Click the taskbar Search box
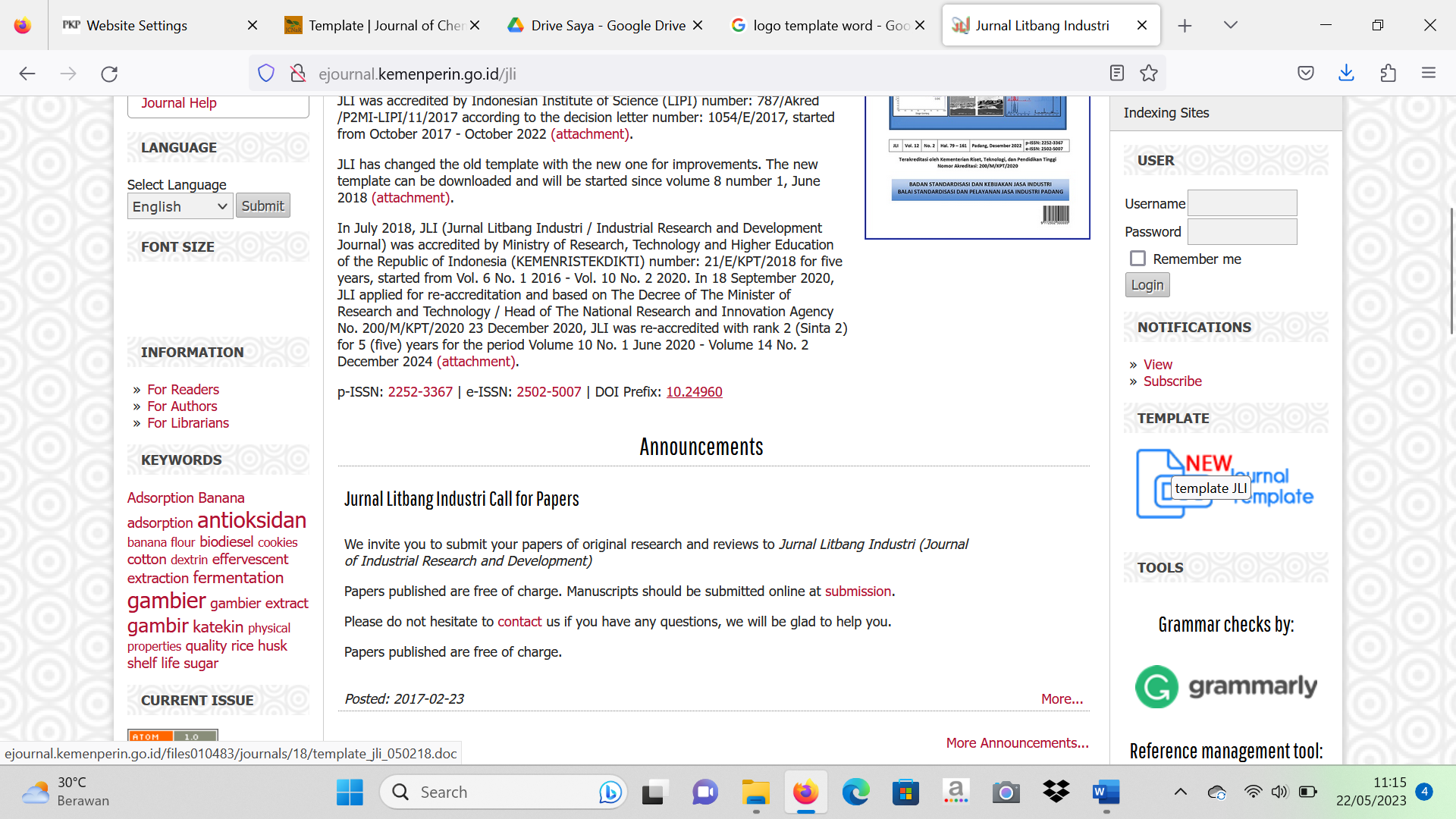1456x819 pixels. point(504,792)
